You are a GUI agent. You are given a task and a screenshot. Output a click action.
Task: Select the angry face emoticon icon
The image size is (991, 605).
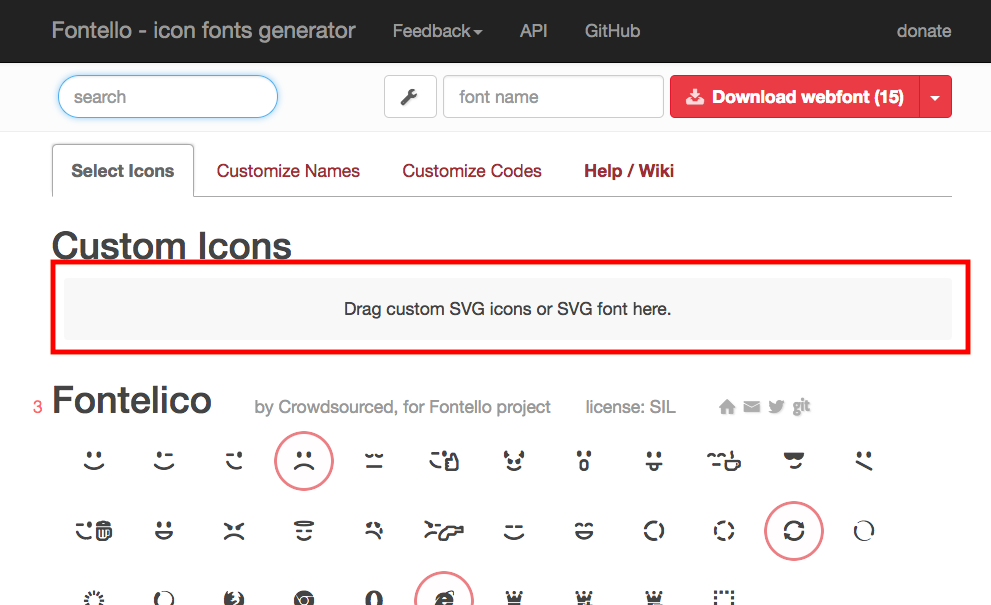click(234, 530)
